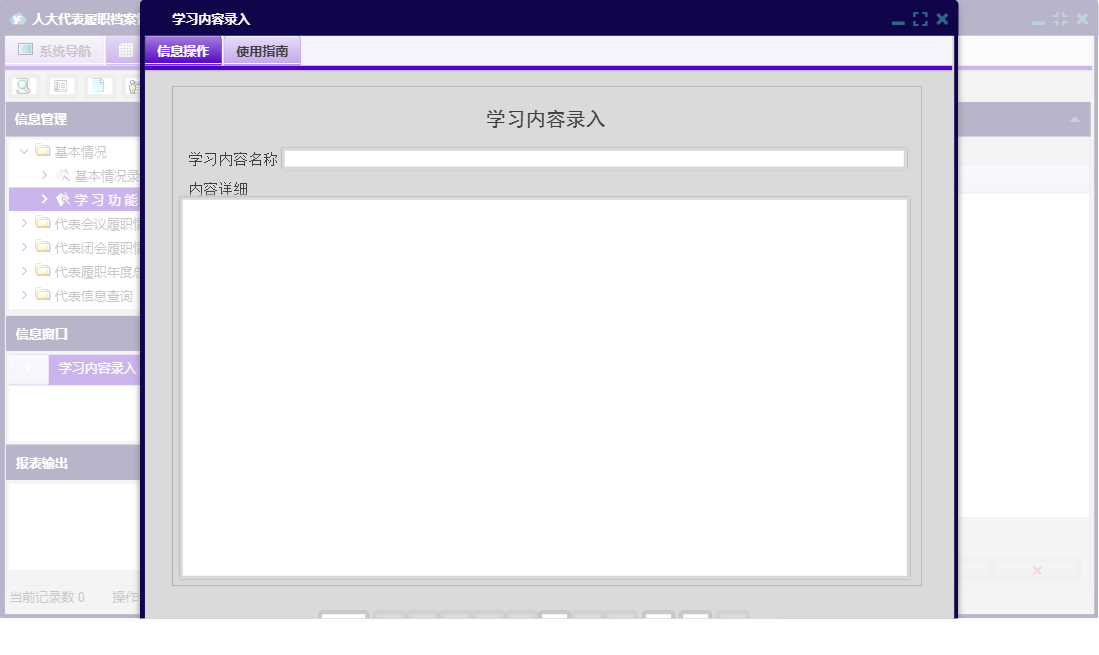Click the 代表履职年度 folder icon
This screenshot has height=655, width=1099.
[x=43, y=270]
